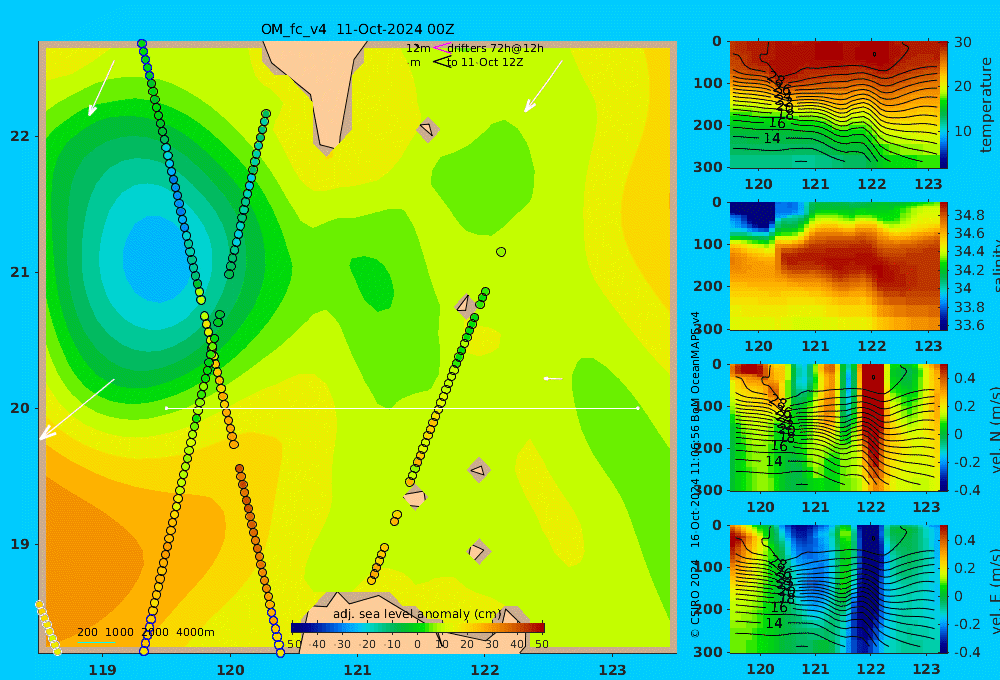Click the island diamond marker near latitude 22

(428, 129)
